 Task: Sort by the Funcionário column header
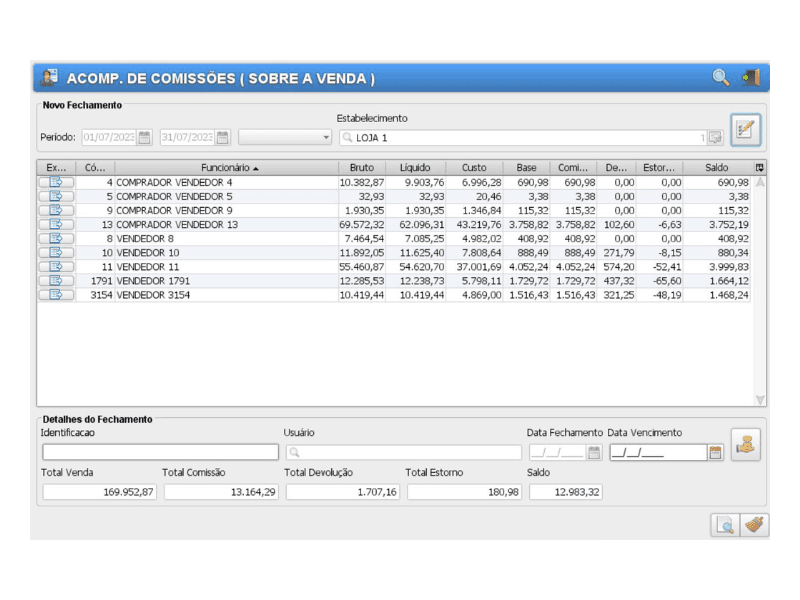(x=229, y=168)
